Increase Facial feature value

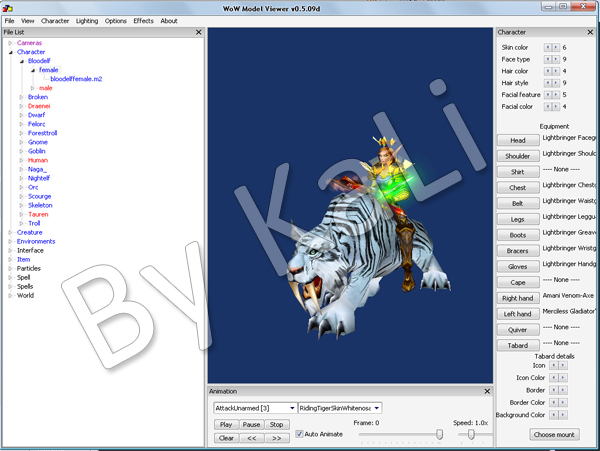pos(556,95)
